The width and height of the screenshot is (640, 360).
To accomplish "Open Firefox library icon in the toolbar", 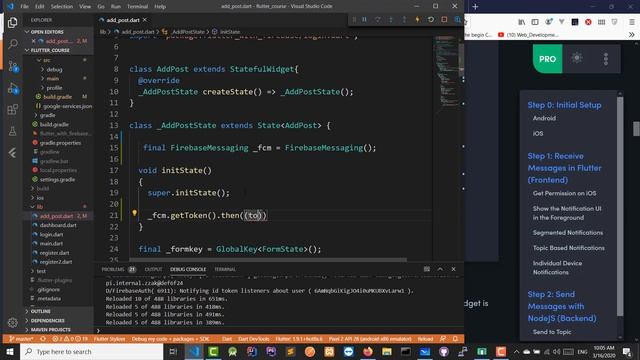I will 522,22.
